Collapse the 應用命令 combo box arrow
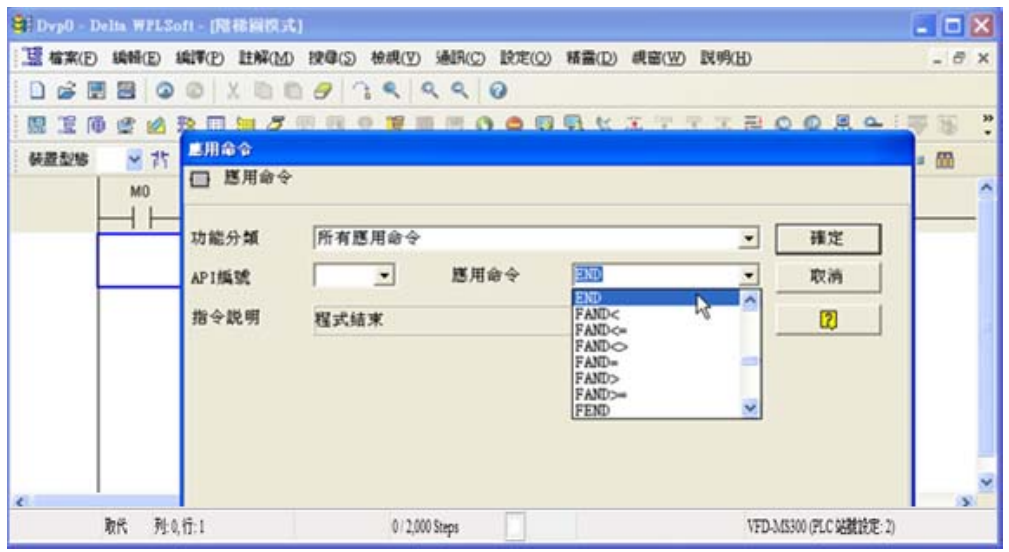 point(749,275)
